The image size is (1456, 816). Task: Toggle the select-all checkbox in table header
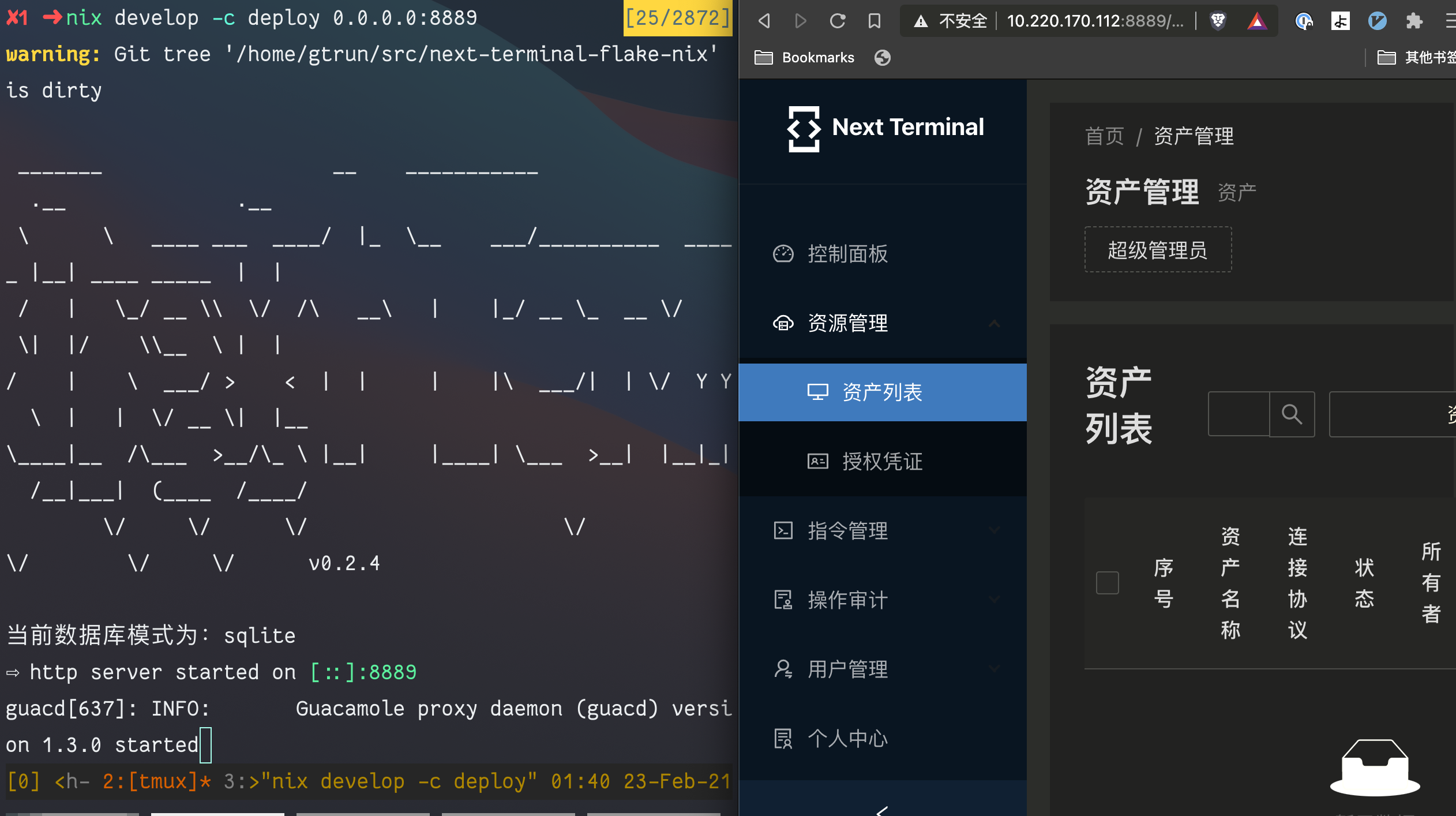coord(1107,583)
